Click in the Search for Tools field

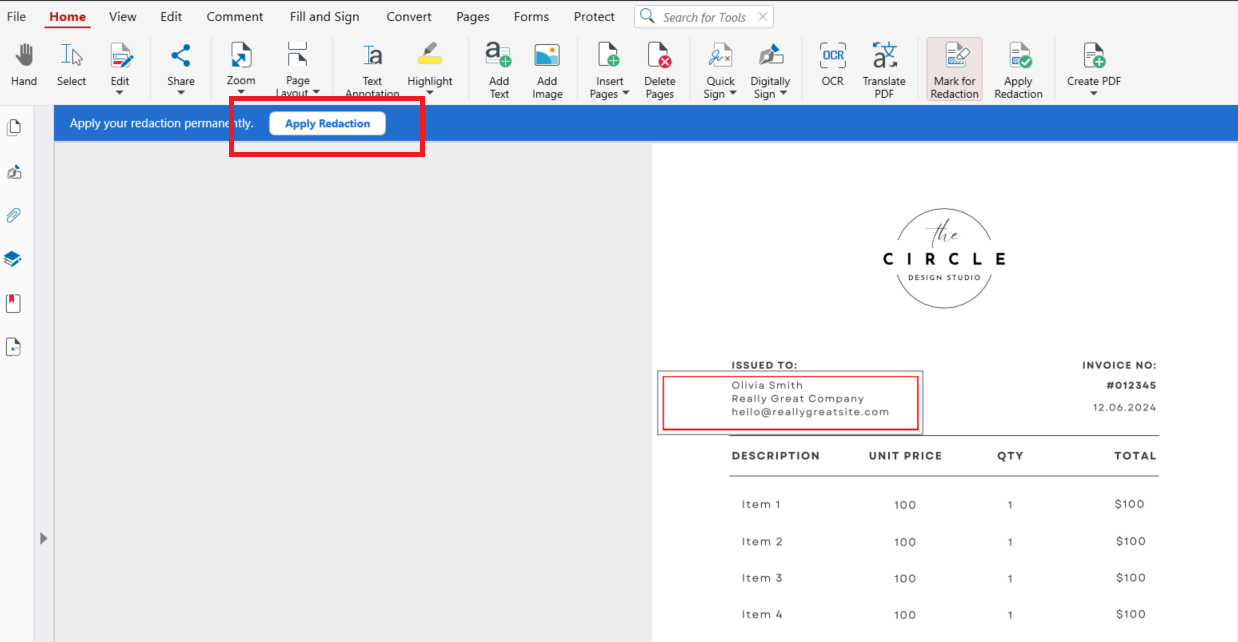703,17
